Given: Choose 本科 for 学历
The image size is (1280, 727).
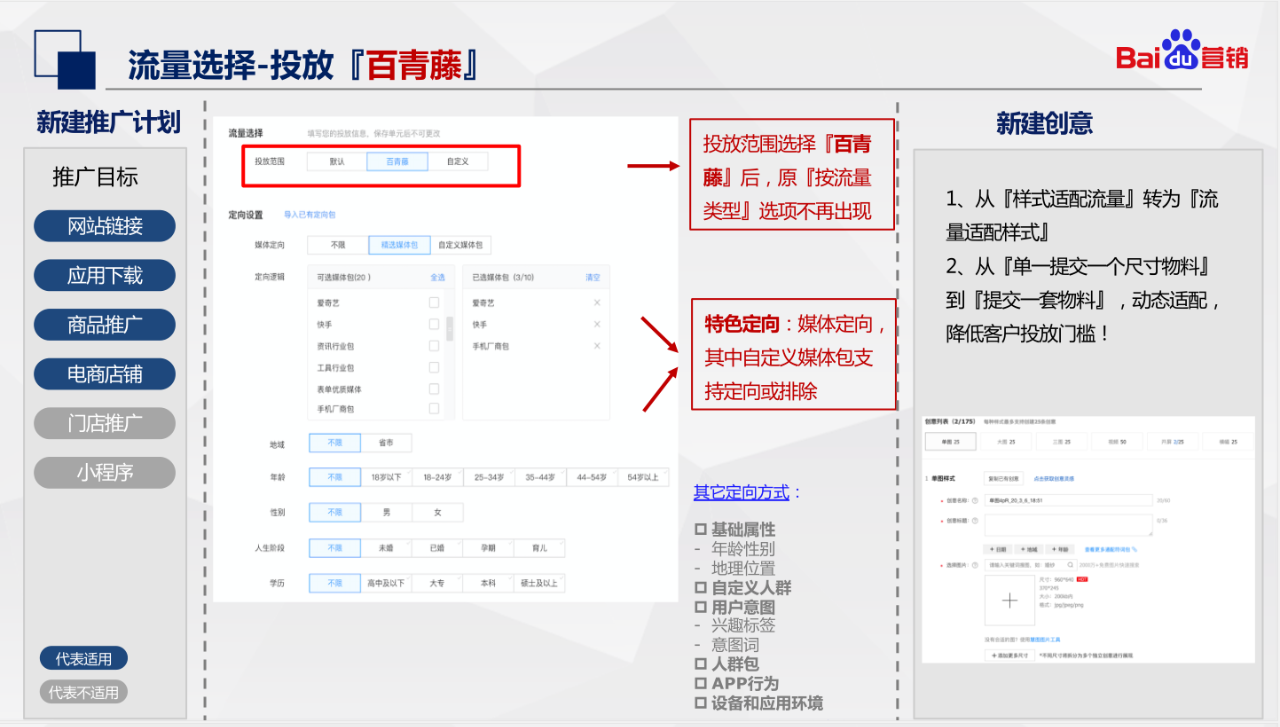Looking at the screenshot, I should pos(488,583).
